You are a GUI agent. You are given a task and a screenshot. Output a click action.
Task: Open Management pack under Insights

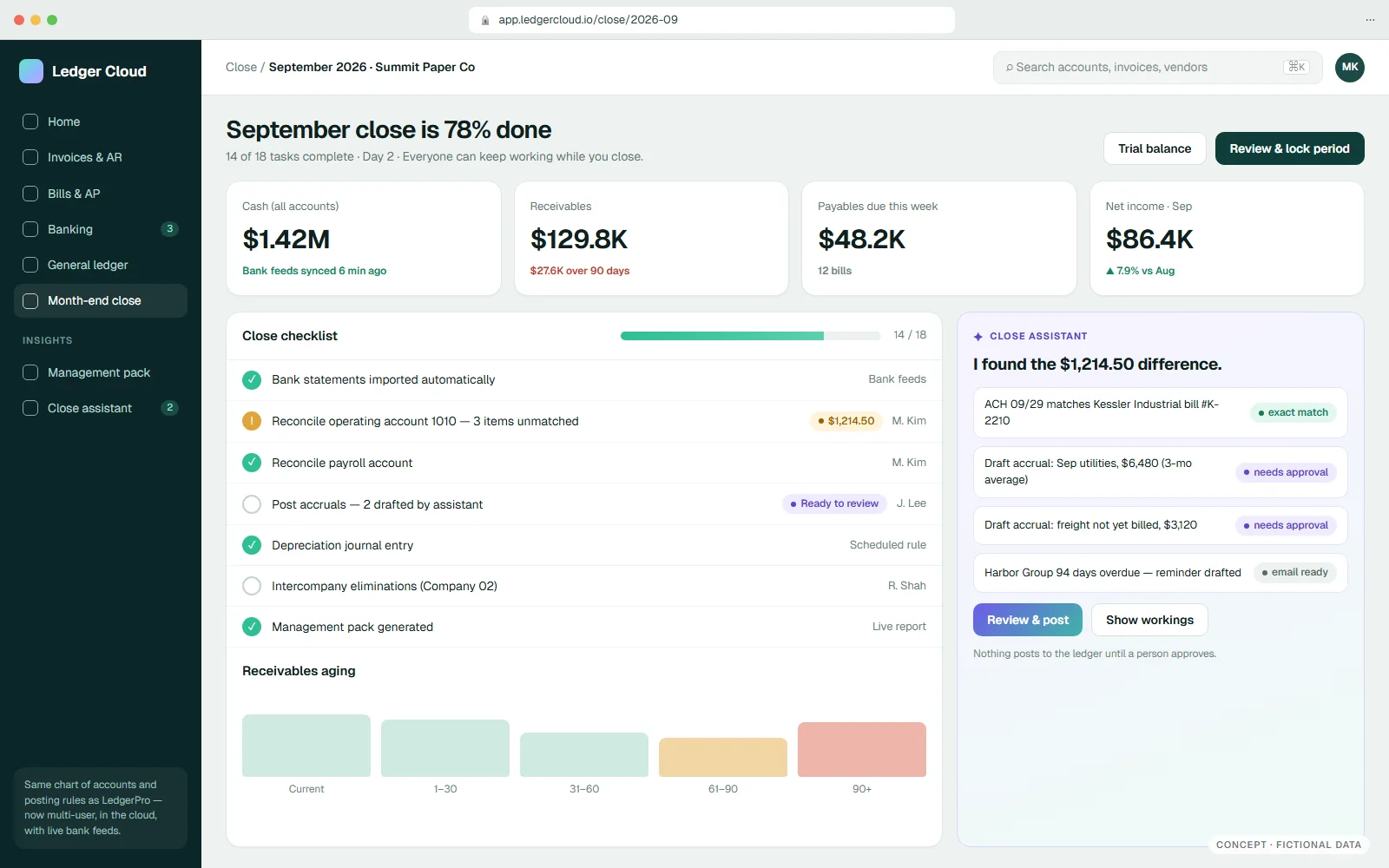101,372
